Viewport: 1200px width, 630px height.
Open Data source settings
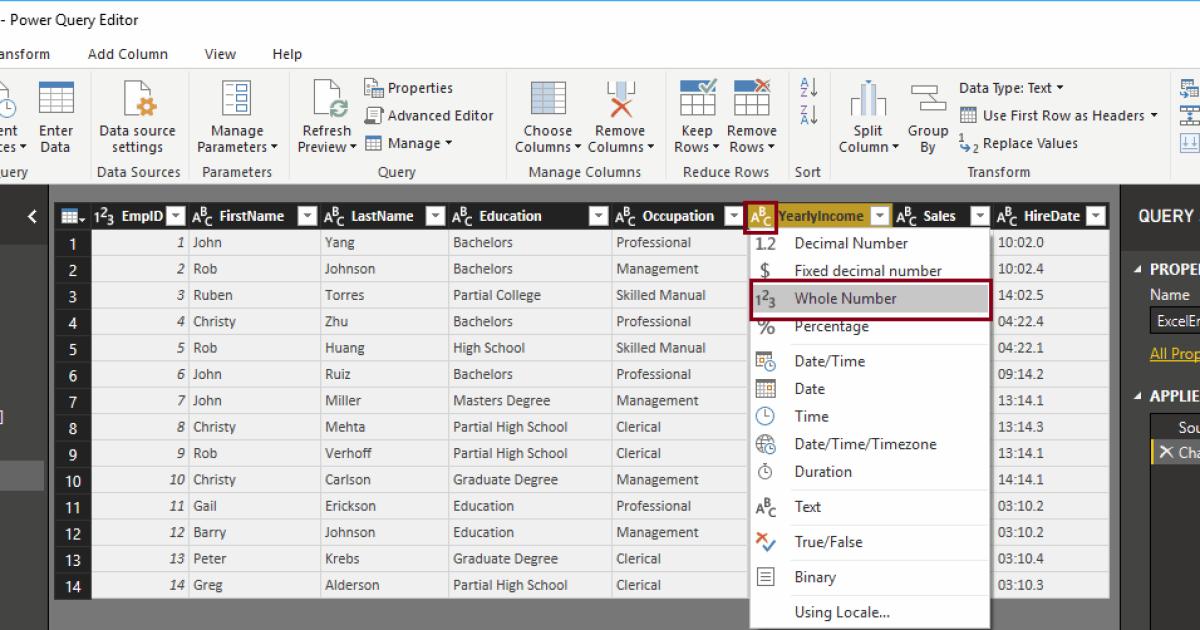(137, 110)
